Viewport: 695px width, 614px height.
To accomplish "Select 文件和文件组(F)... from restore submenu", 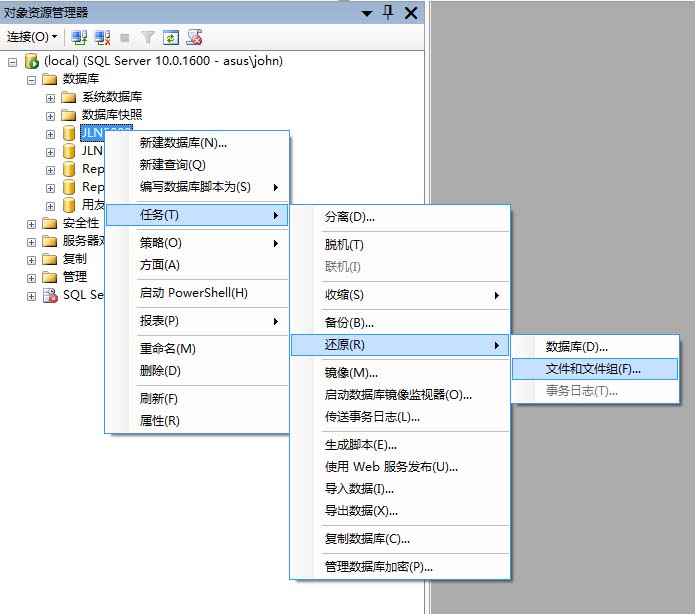I will 593,368.
